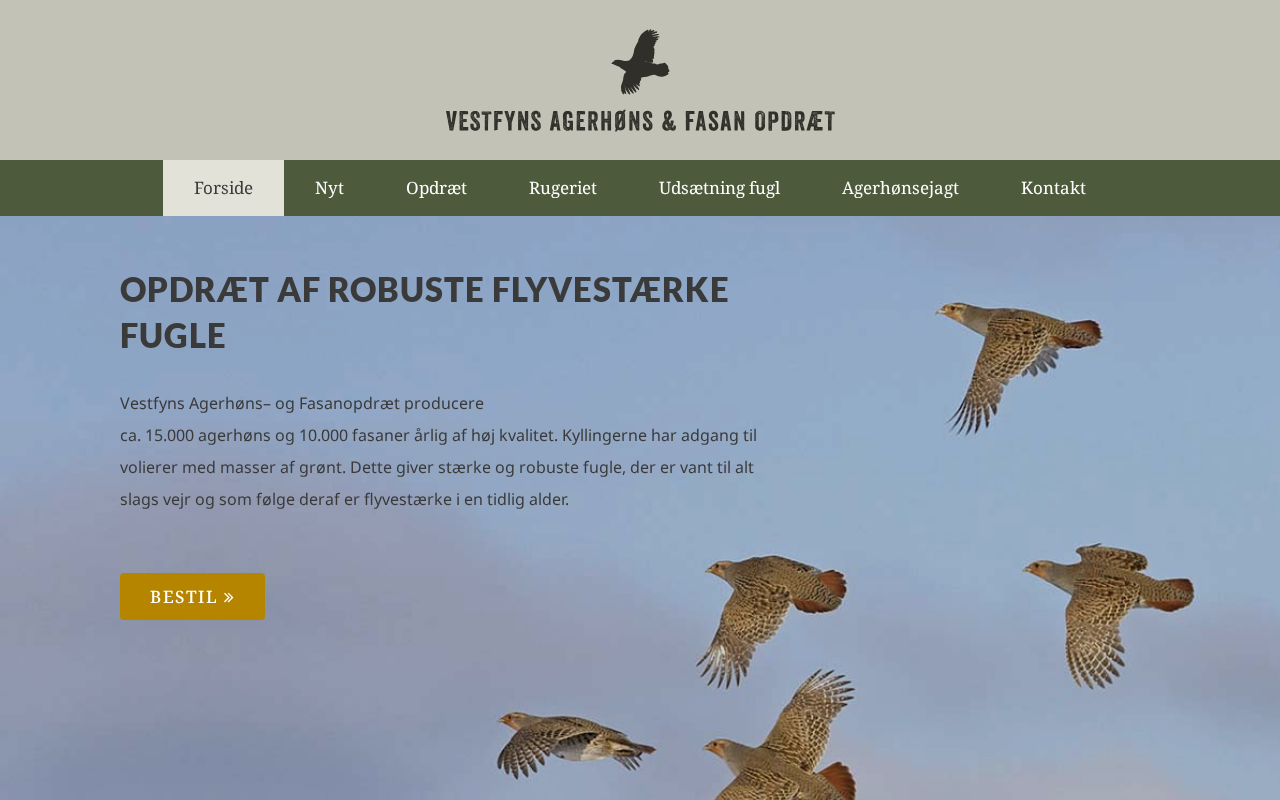The image size is (1280, 800).
Task: Go to the Nyt page
Action: click(329, 188)
